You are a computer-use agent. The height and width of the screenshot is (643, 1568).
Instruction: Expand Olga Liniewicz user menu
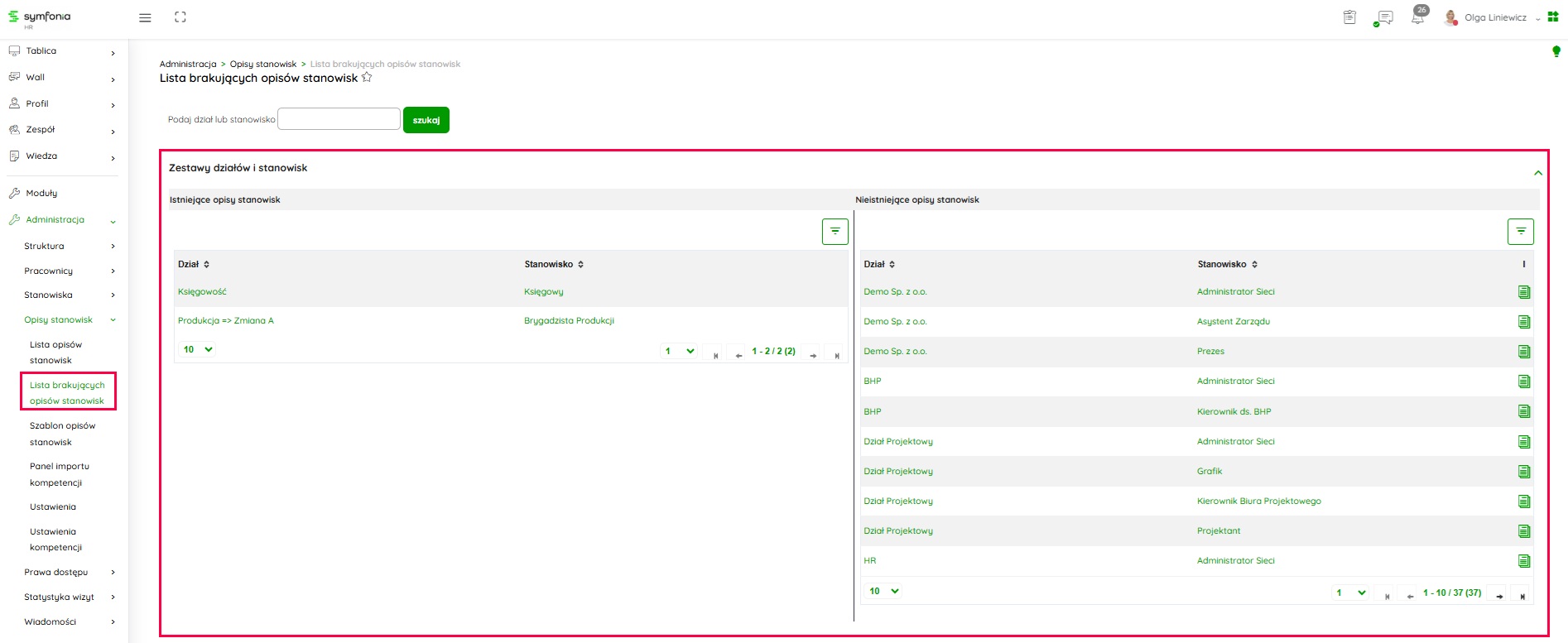(1495, 17)
